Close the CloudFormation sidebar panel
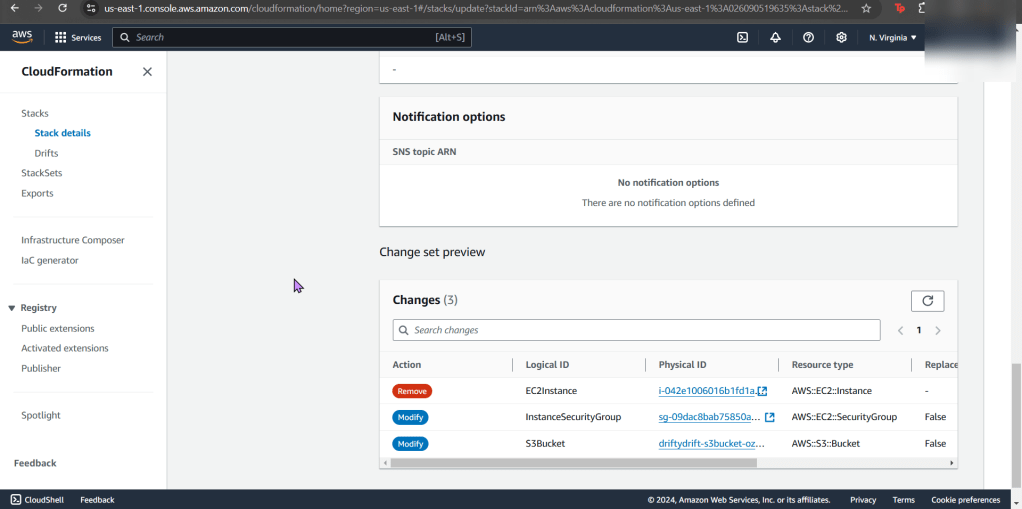This screenshot has height=509, width=1022. (147, 72)
